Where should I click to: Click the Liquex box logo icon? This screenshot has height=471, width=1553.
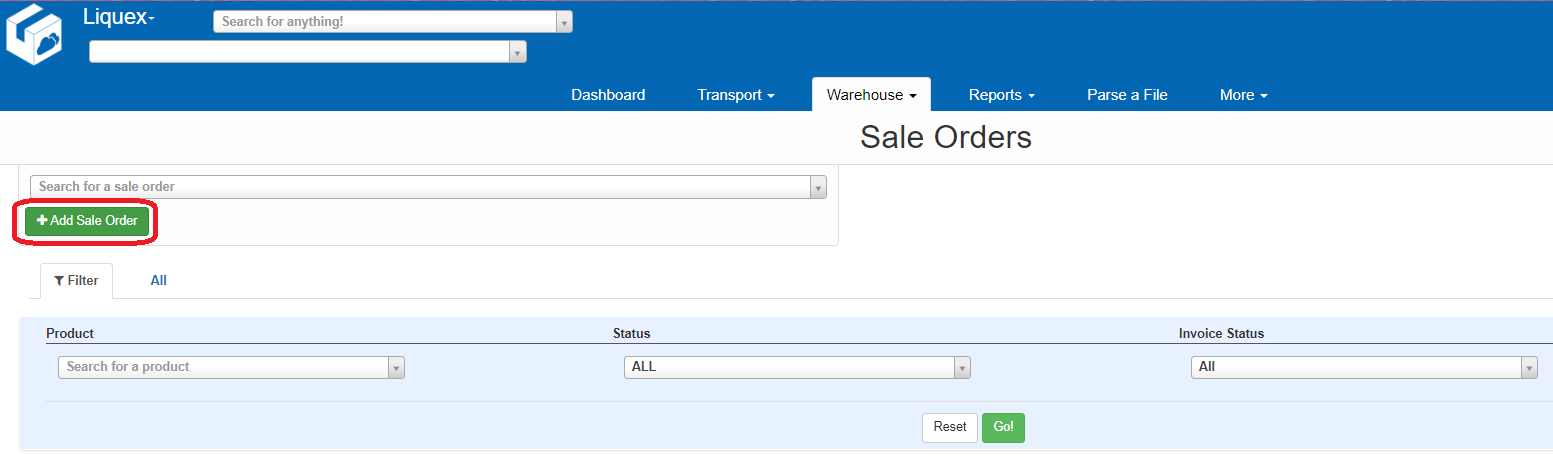click(35, 35)
